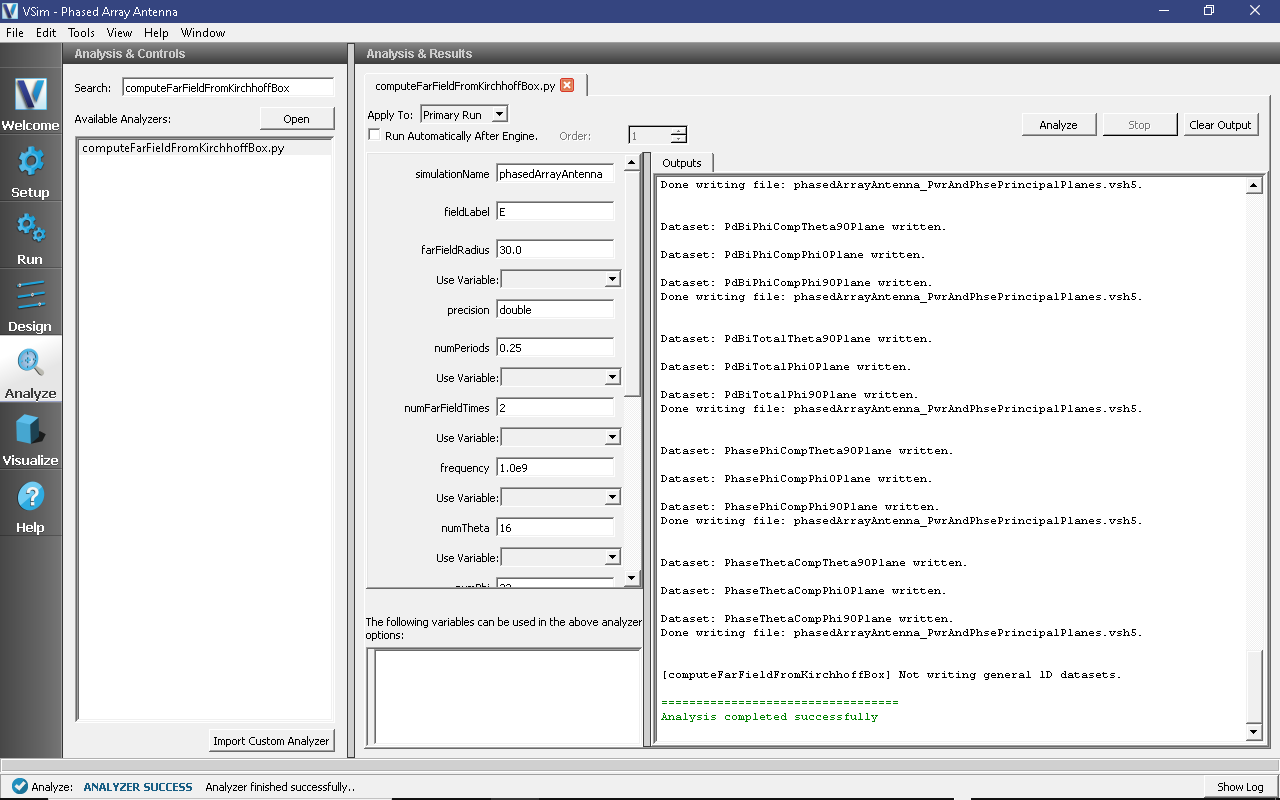Open the Tools menu
The width and height of the screenshot is (1280, 800).
81,33
